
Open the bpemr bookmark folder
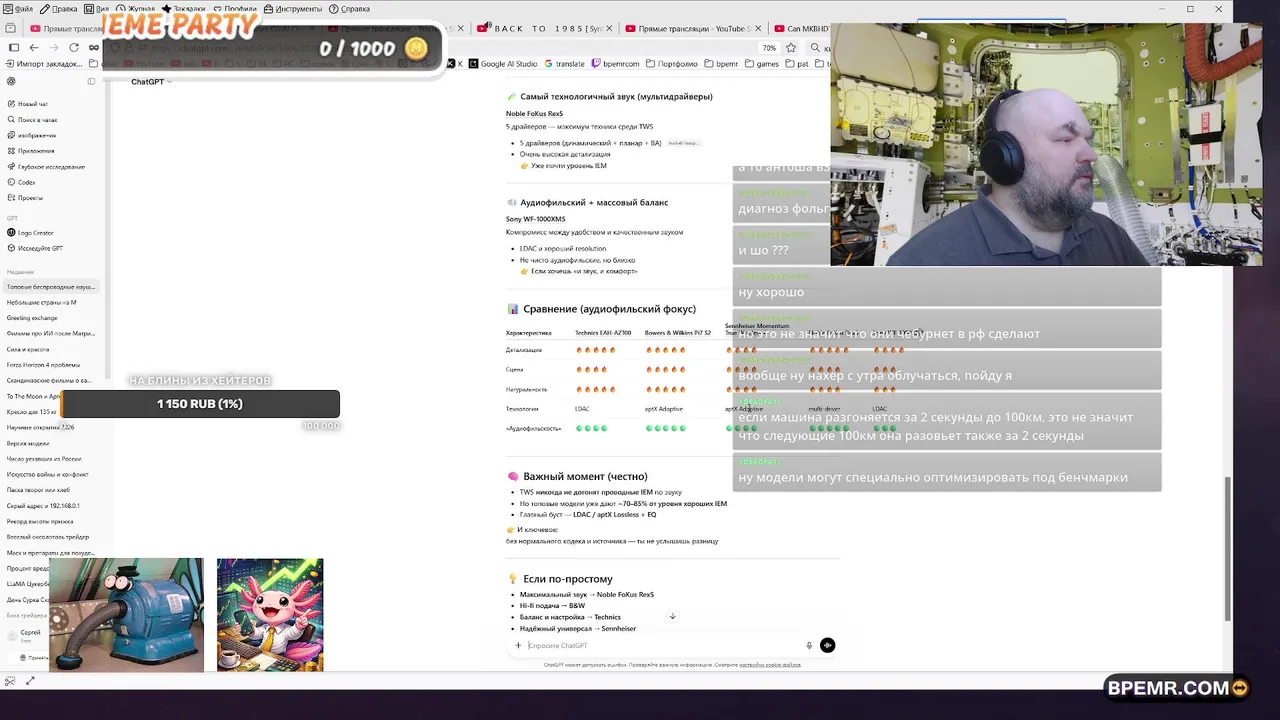click(x=721, y=63)
